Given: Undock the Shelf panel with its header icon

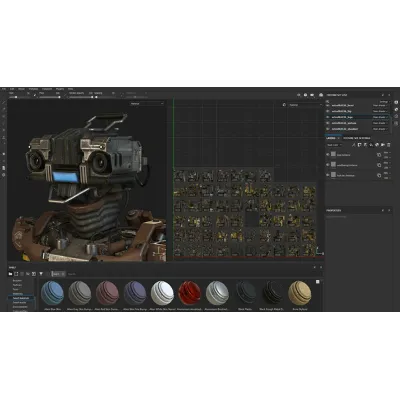Looking at the screenshot, I should (x=315, y=267).
